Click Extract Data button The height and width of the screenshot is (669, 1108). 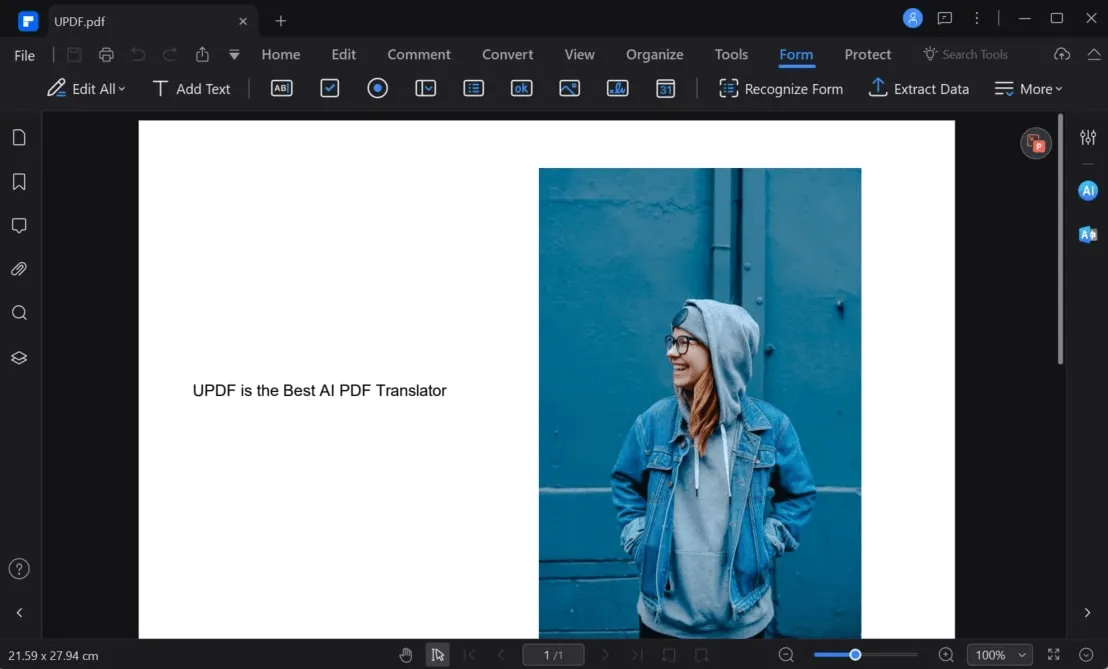(x=918, y=89)
